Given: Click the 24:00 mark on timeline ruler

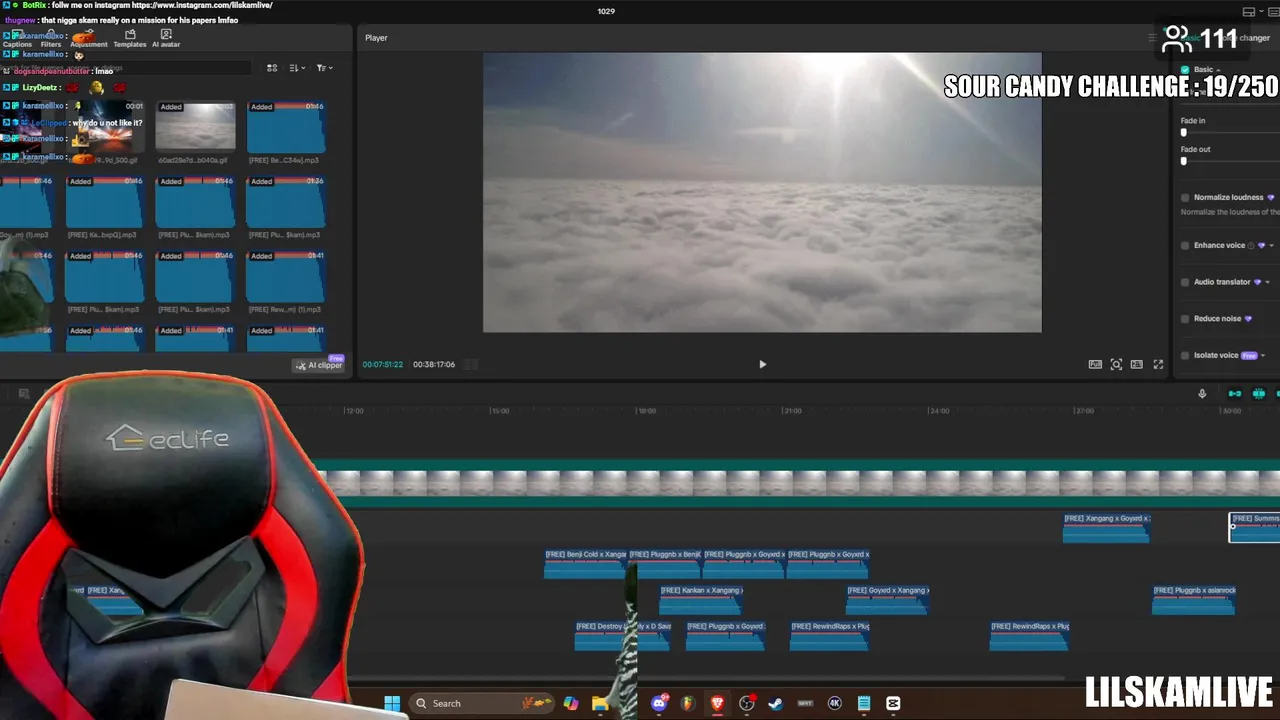Looking at the screenshot, I should (x=939, y=411).
